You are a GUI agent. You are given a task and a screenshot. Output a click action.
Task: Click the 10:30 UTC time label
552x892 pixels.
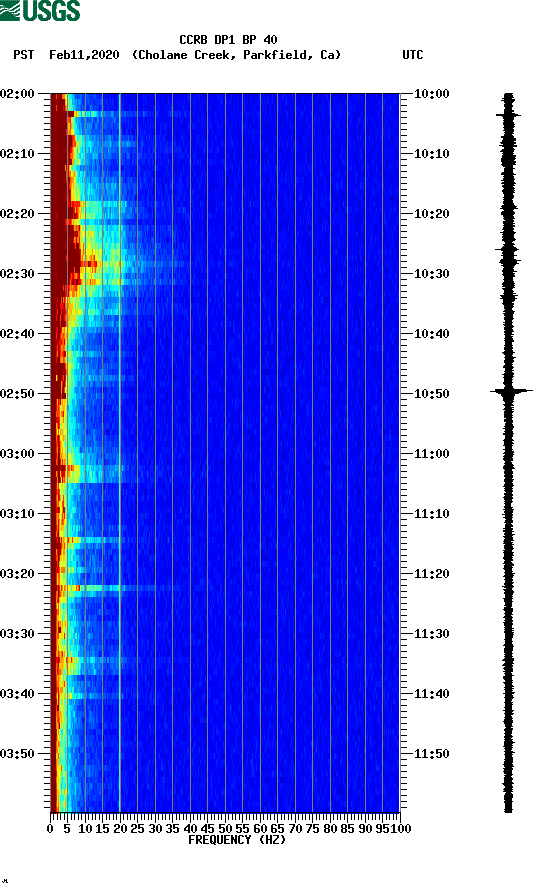pos(431,274)
